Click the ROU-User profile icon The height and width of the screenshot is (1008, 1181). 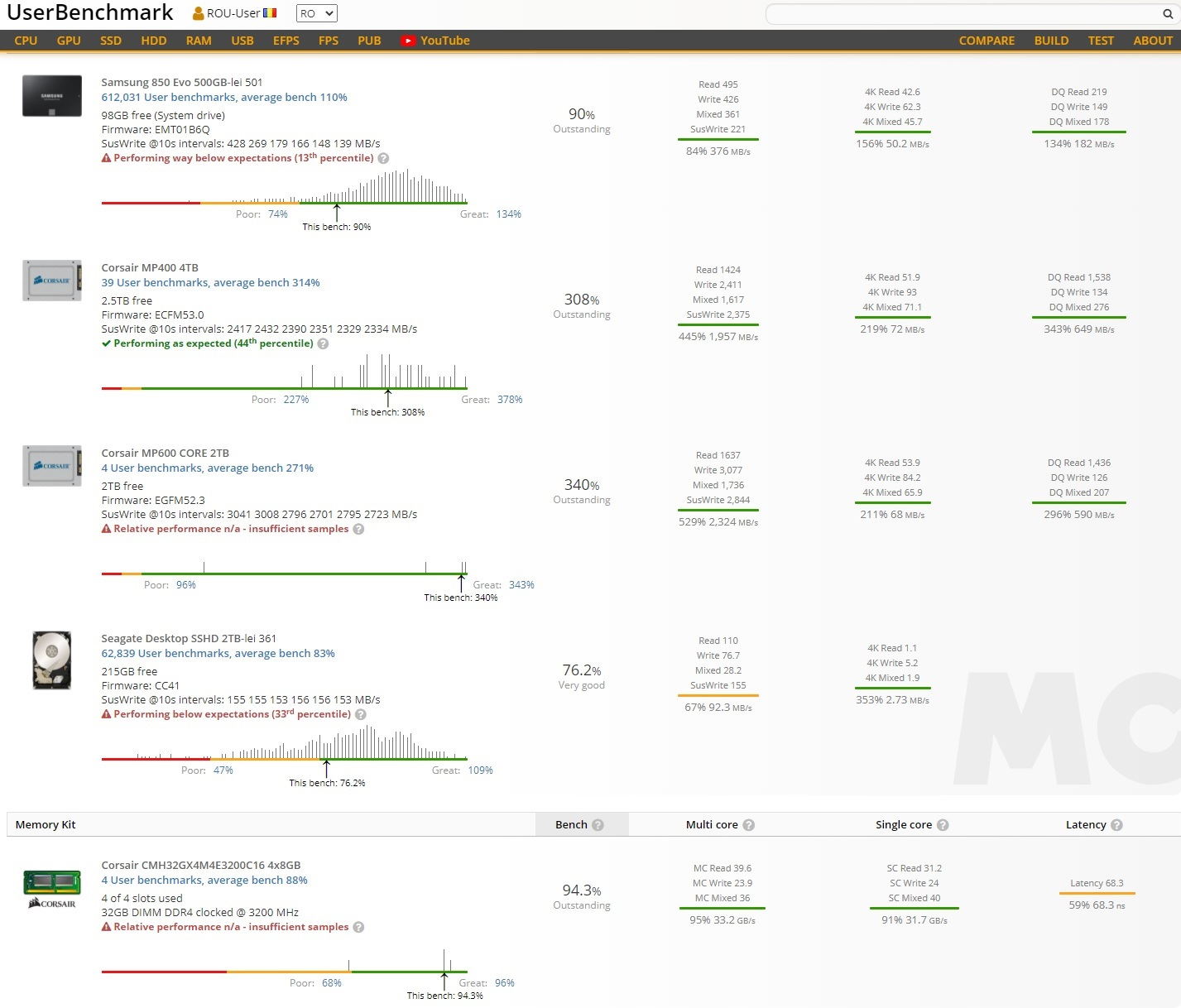pyautogui.click(x=198, y=13)
